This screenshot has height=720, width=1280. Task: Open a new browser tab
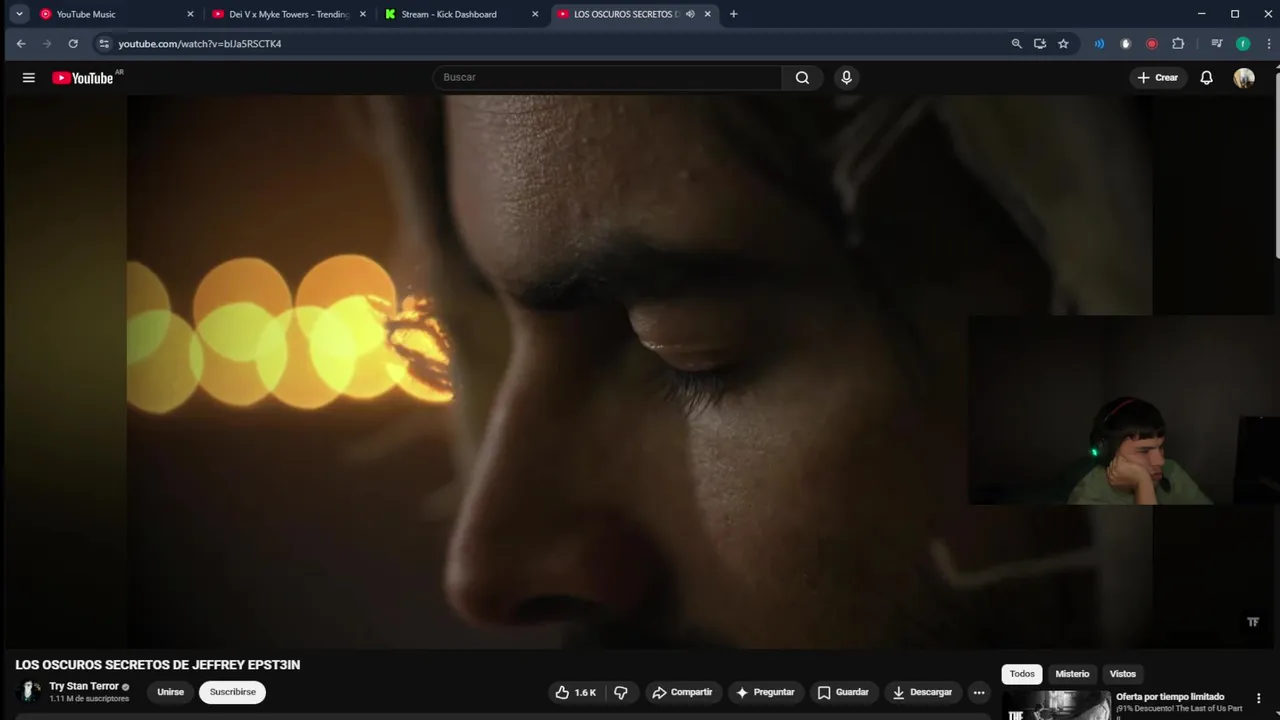click(733, 14)
